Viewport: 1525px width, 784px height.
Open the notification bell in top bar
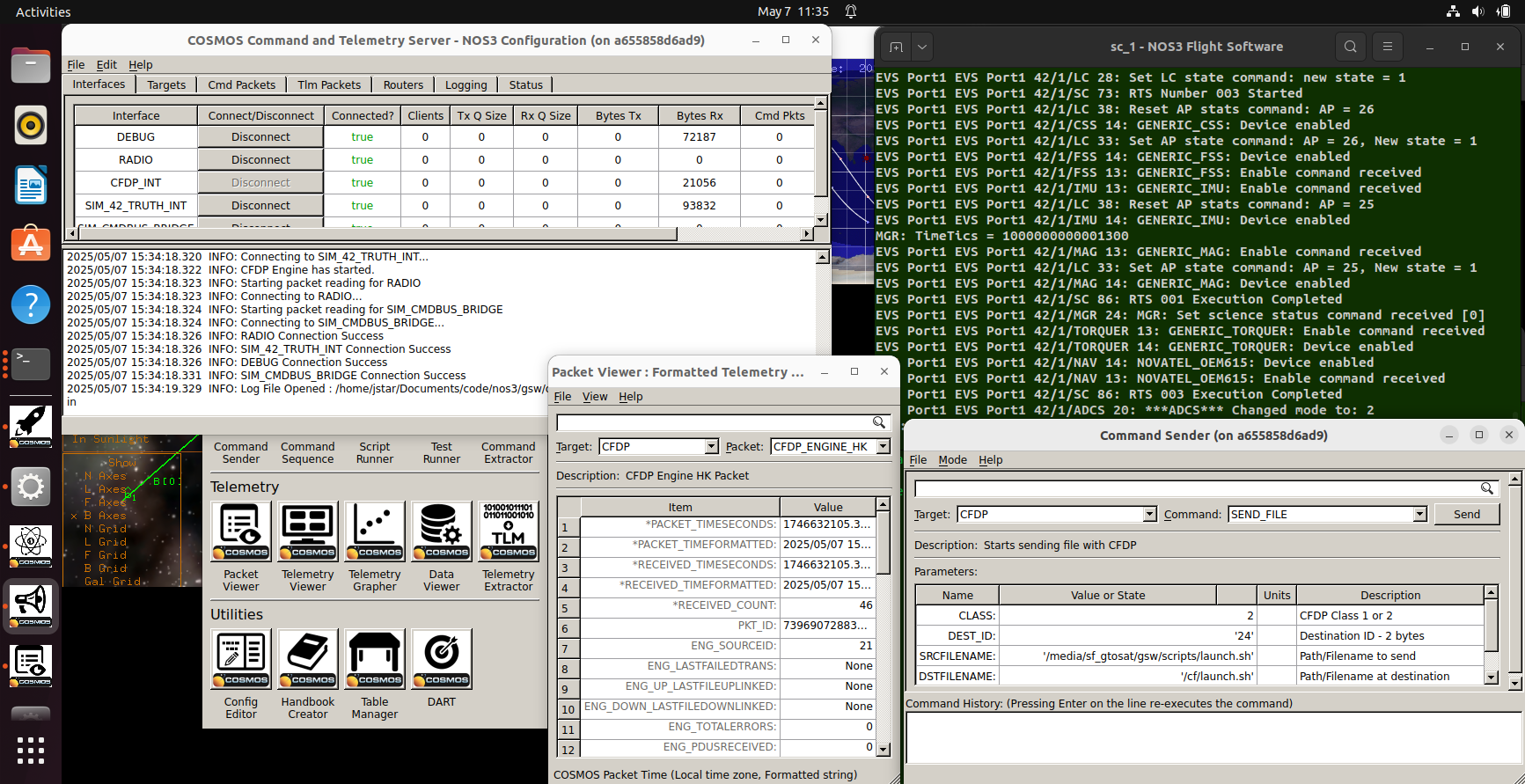tap(851, 11)
